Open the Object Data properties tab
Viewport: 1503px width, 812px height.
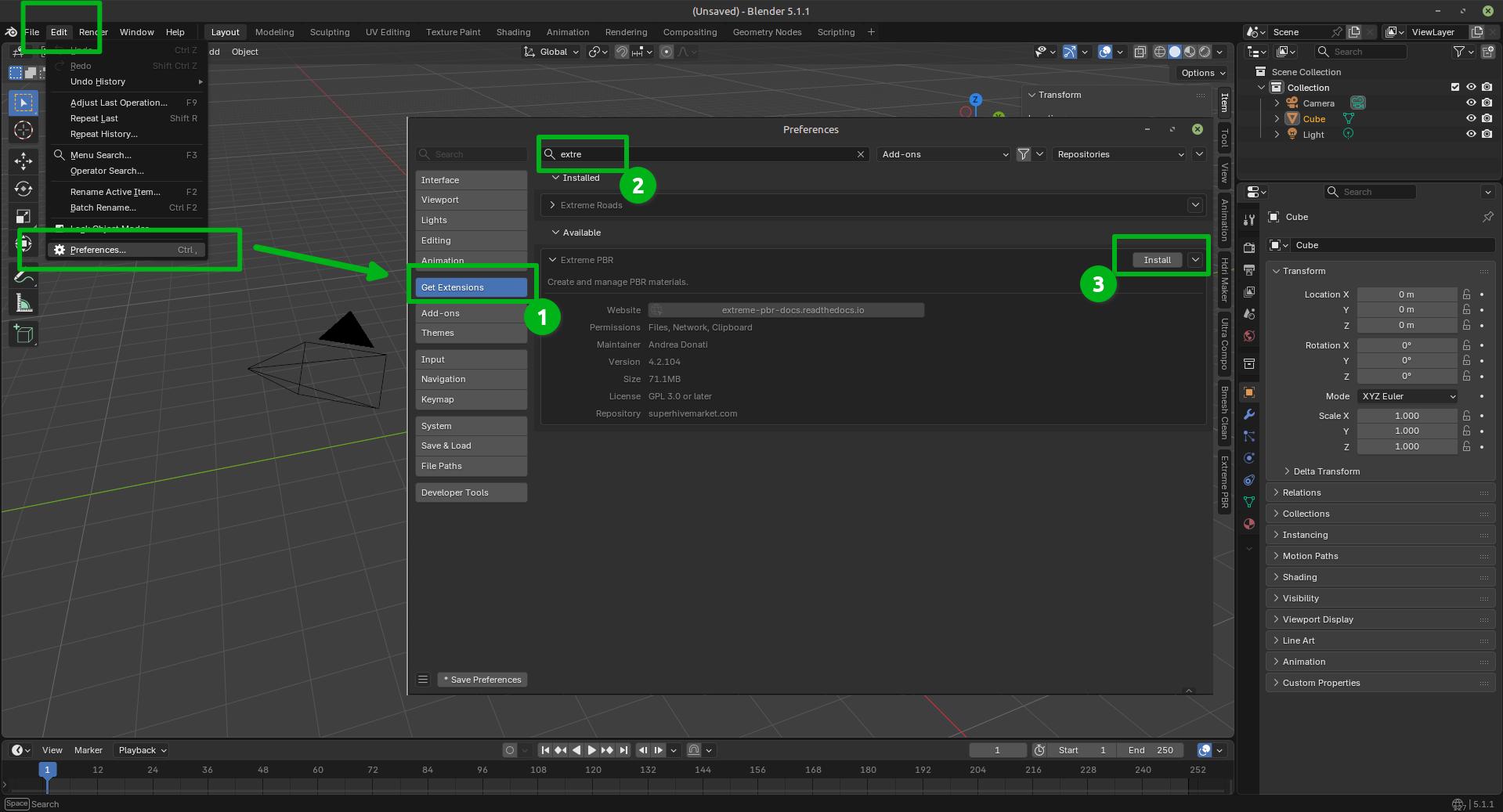pyautogui.click(x=1249, y=502)
